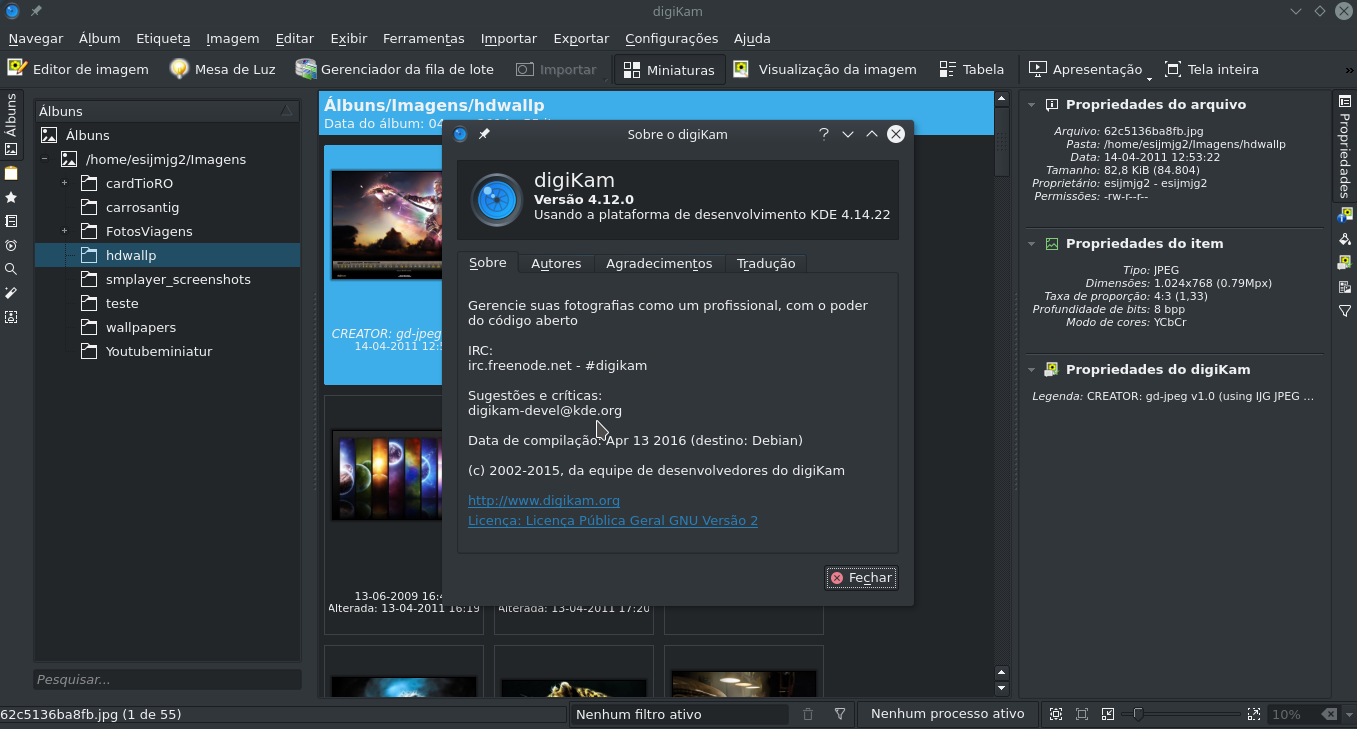Screen dimensions: 1357x729
Task: Open the colors bucket icon on right sidebar
Action: [1345, 239]
